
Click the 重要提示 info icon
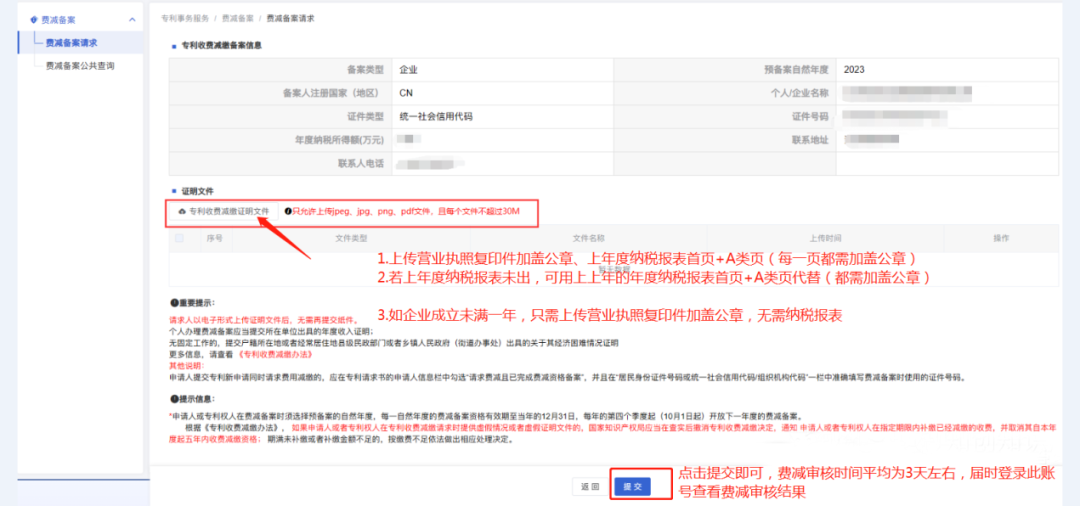(x=174, y=303)
